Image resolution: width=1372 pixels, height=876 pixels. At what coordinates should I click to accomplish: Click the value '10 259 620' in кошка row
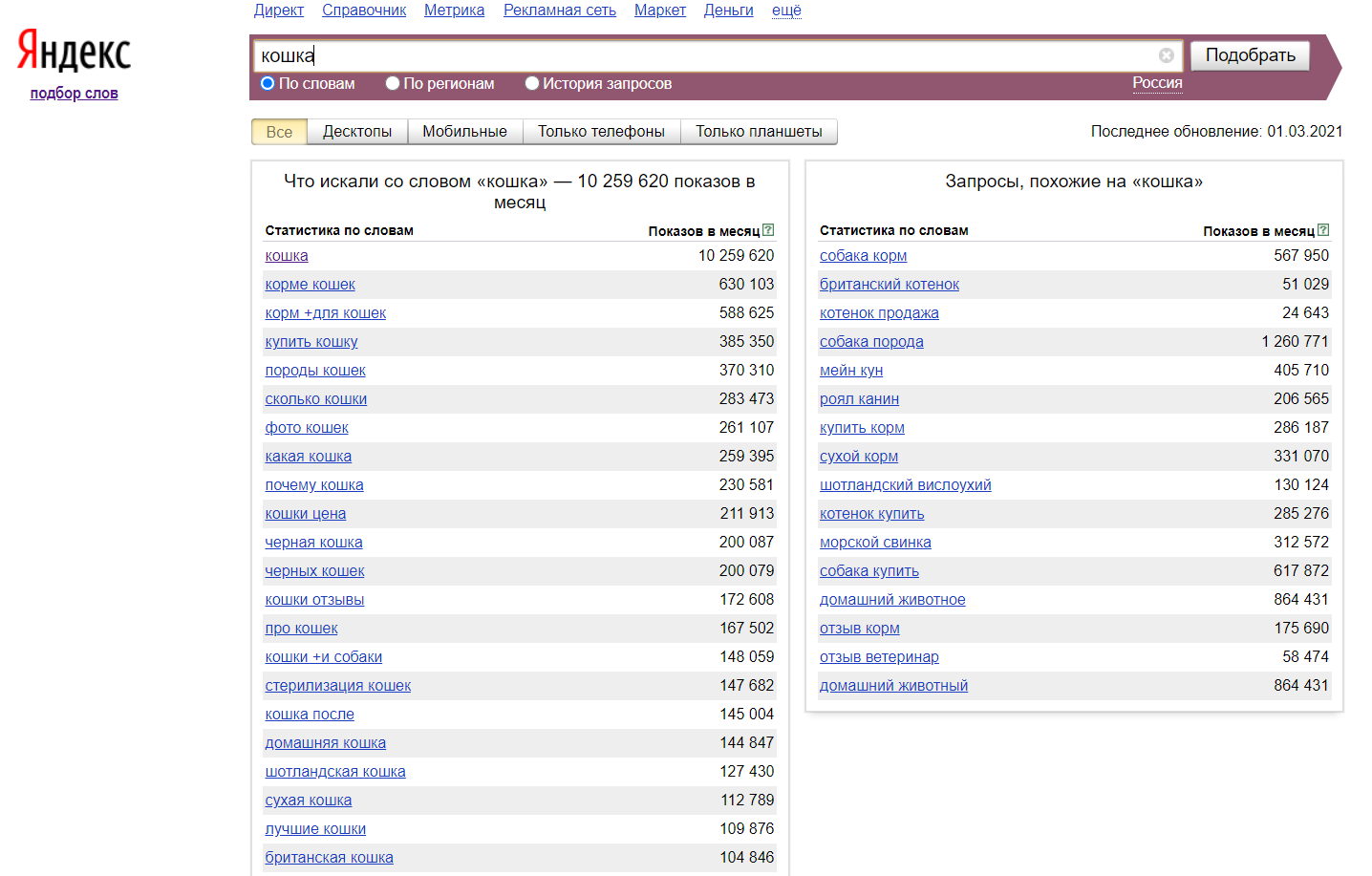737,256
